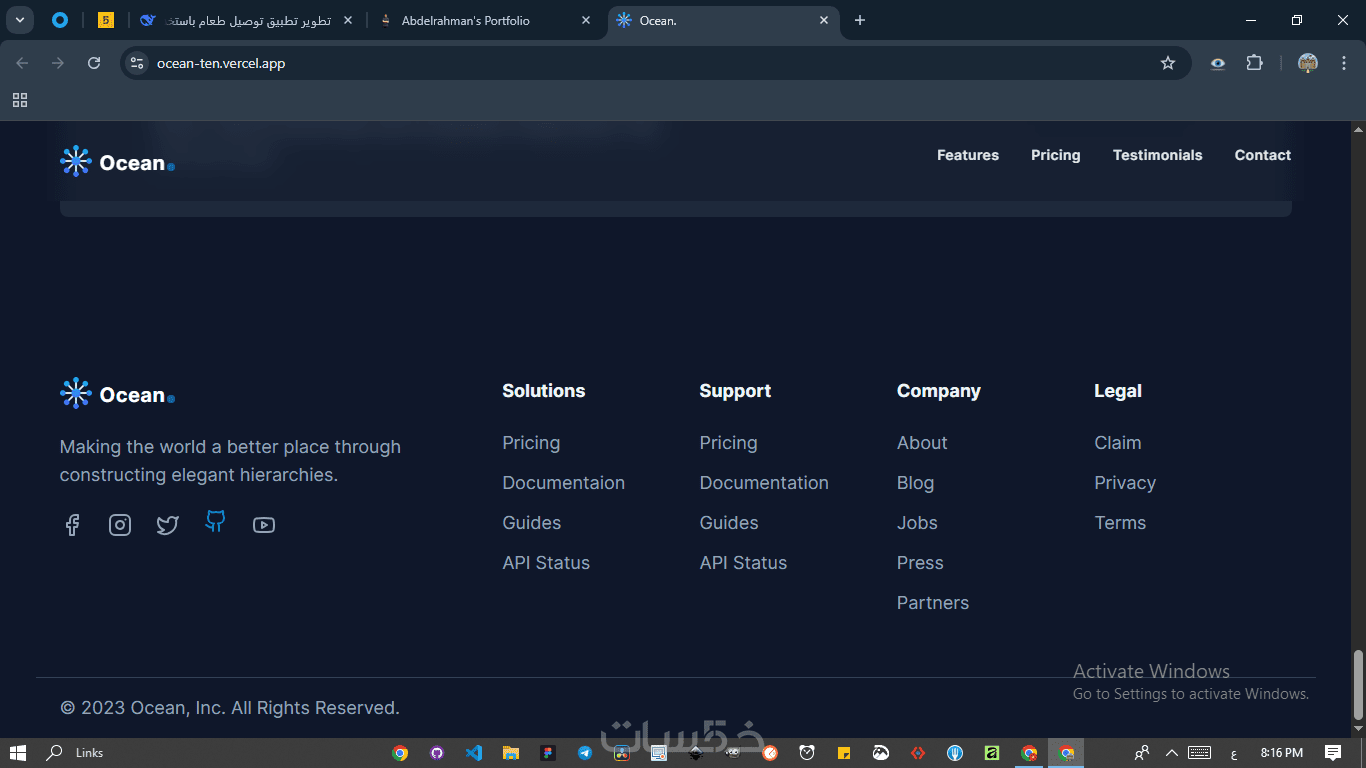Open Pricing under the Support column
This screenshot has height=768, width=1366.
coord(729,443)
